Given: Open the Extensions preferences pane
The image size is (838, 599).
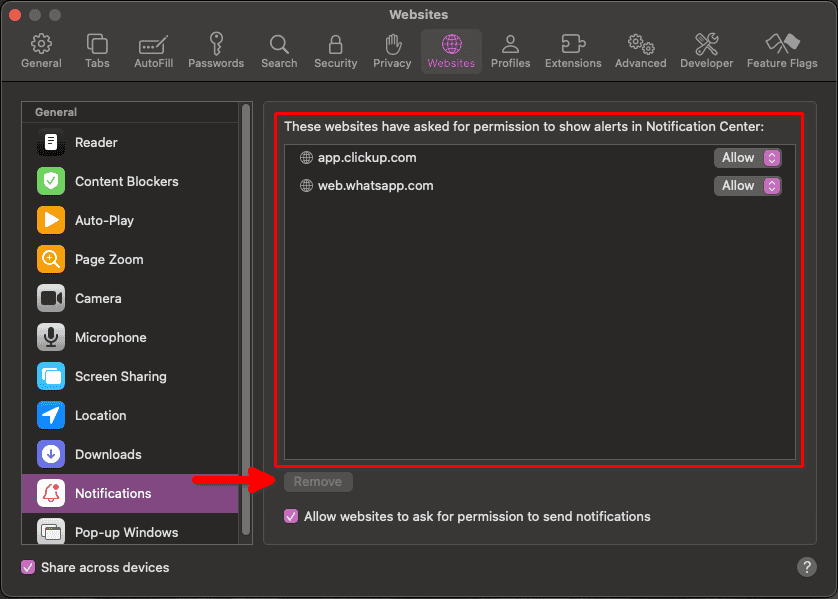Looking at the screenshot, I should coord(573,51).
